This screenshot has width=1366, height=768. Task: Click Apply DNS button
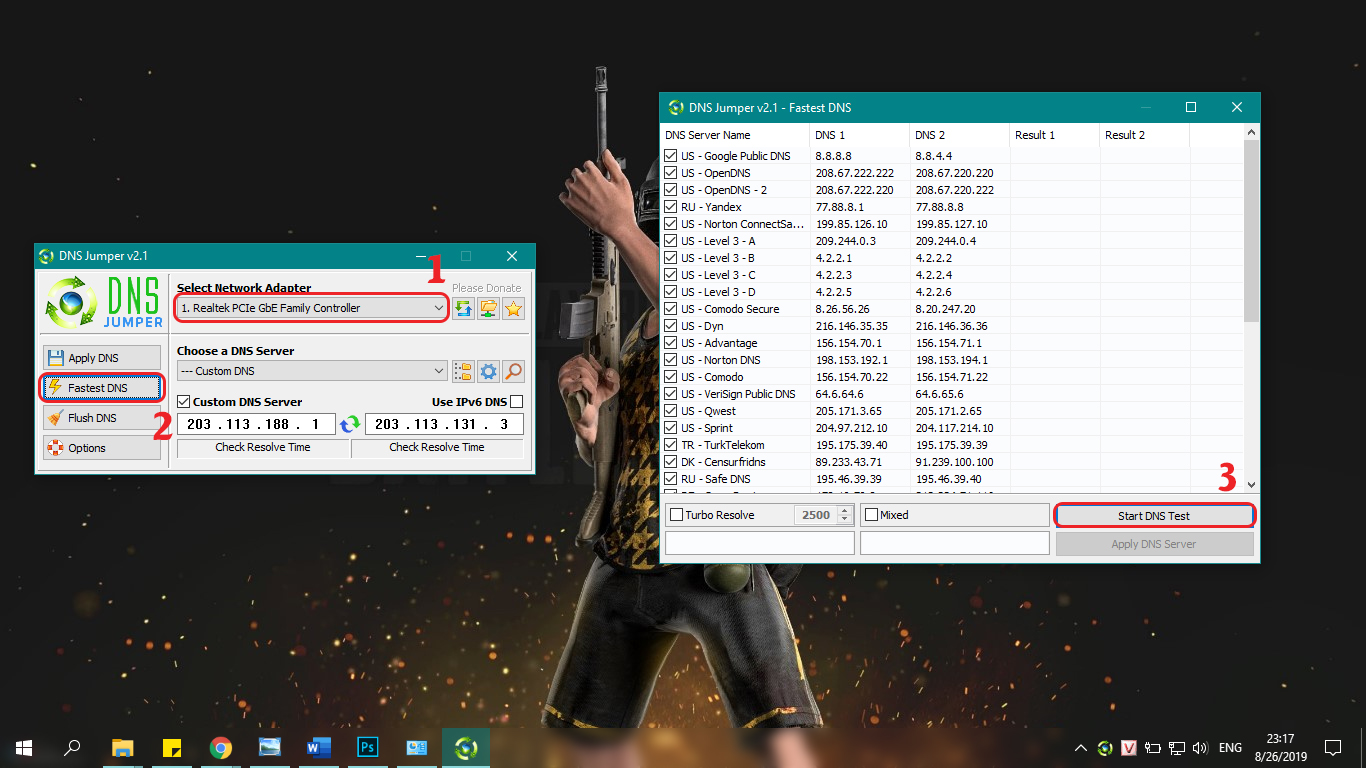tap(101, 357)
